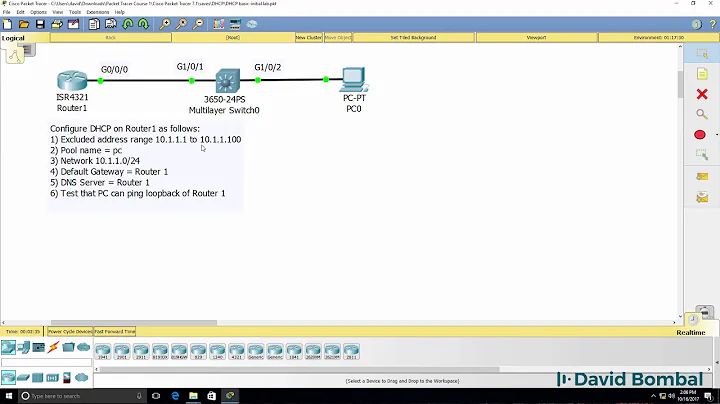This screenshot has width=720, height=404.
Task: Reset zoom with middle magnifier icon
Action: coord(181,24)
